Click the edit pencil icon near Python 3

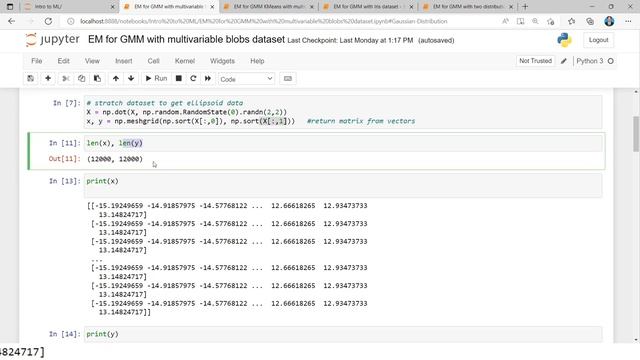click(564, 61)
